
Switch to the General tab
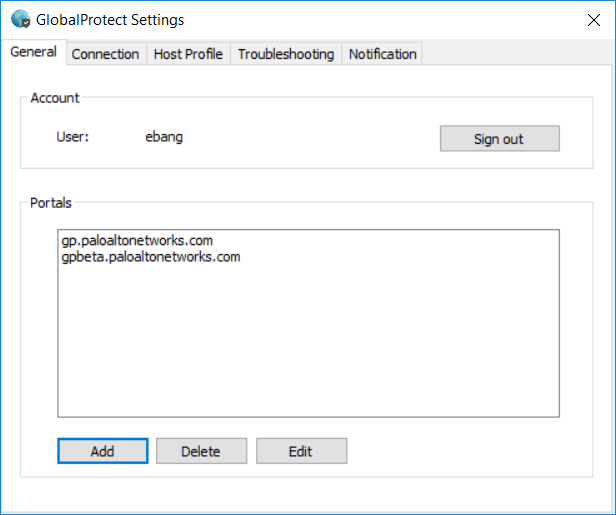tap(33, 52)
